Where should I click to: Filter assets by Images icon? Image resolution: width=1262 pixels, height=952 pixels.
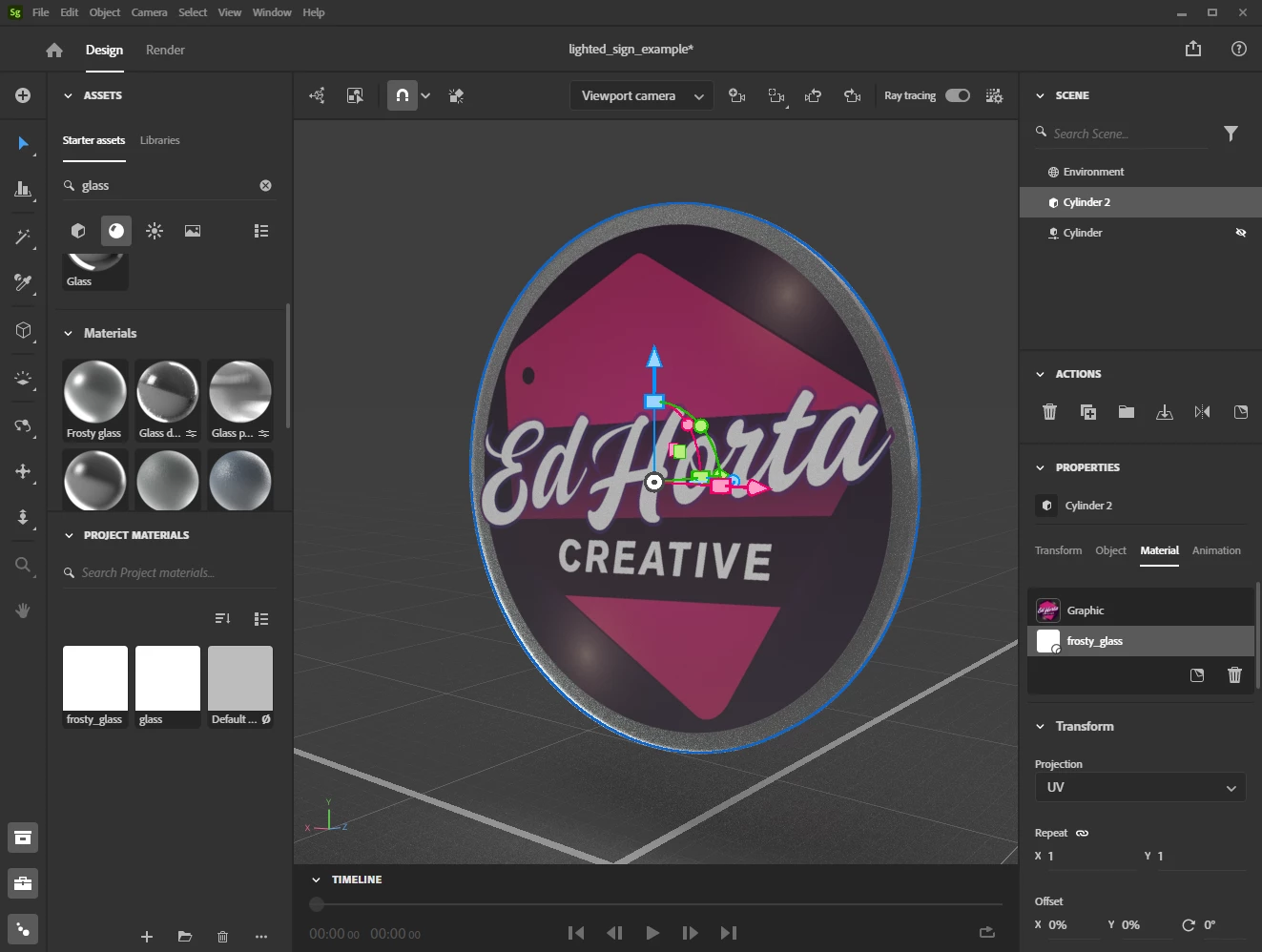pyautogui.click(x=193, y=231)
